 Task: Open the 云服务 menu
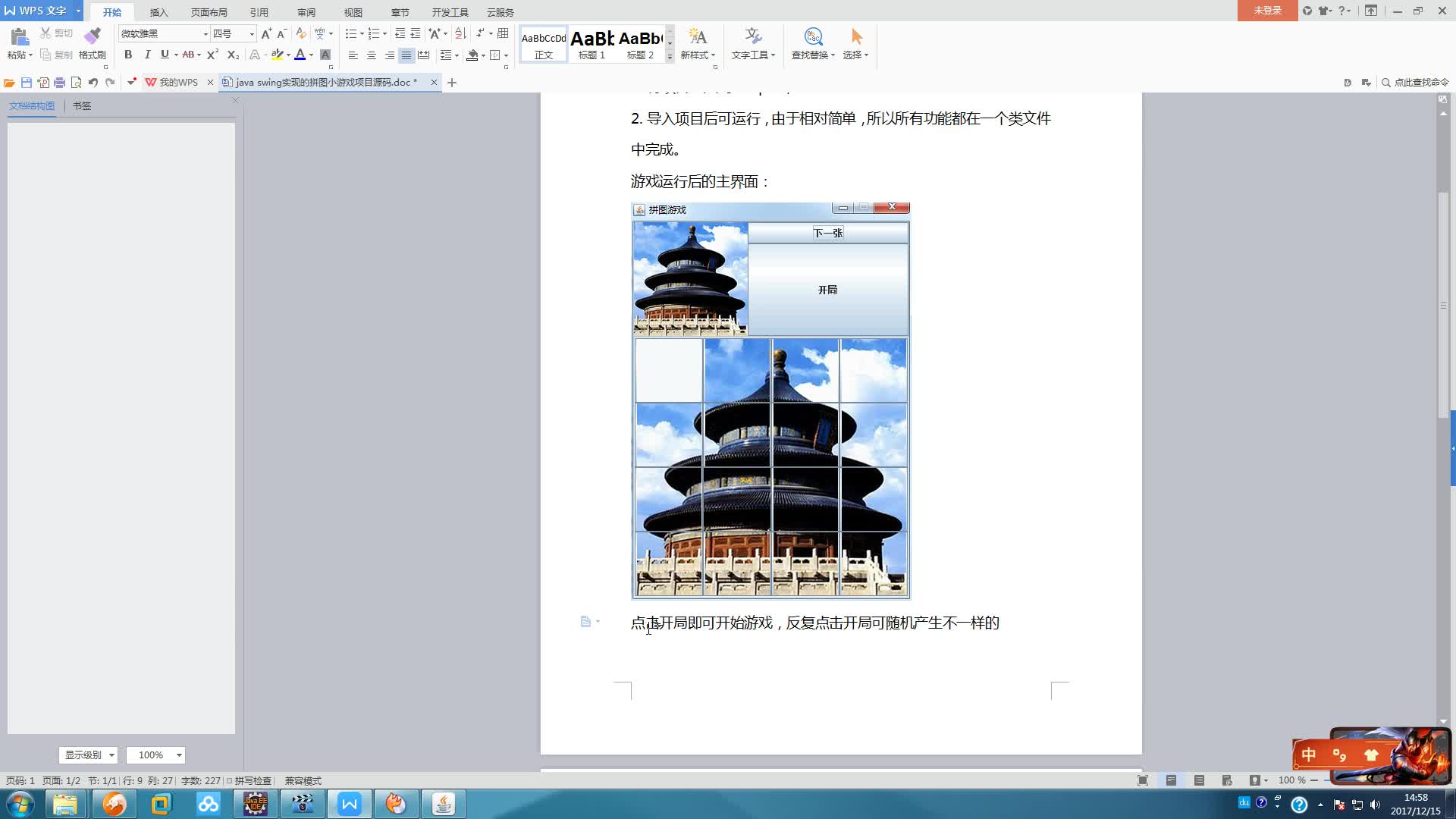click(x=498, y=12)
